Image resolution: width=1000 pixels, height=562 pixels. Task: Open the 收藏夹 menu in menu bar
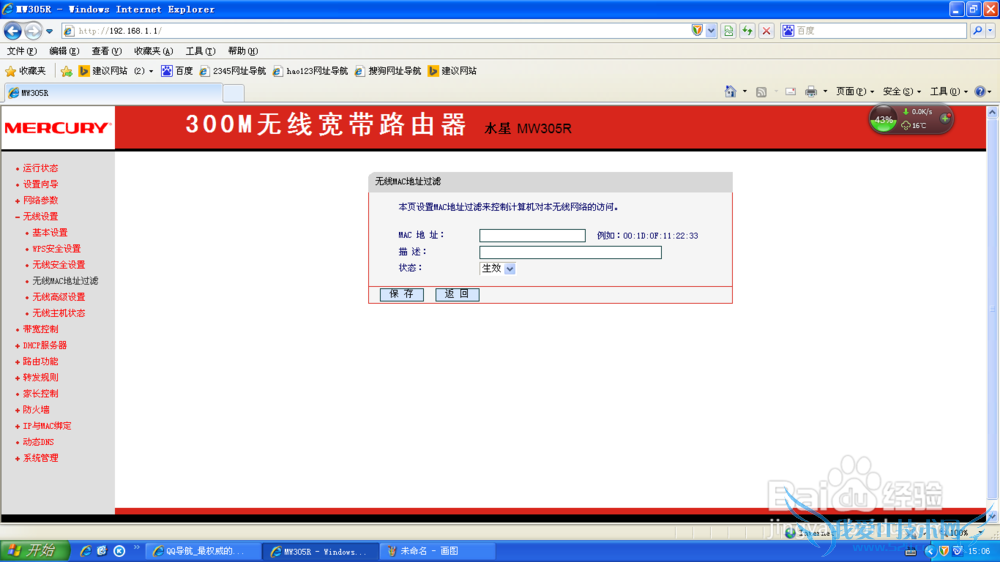153,51
